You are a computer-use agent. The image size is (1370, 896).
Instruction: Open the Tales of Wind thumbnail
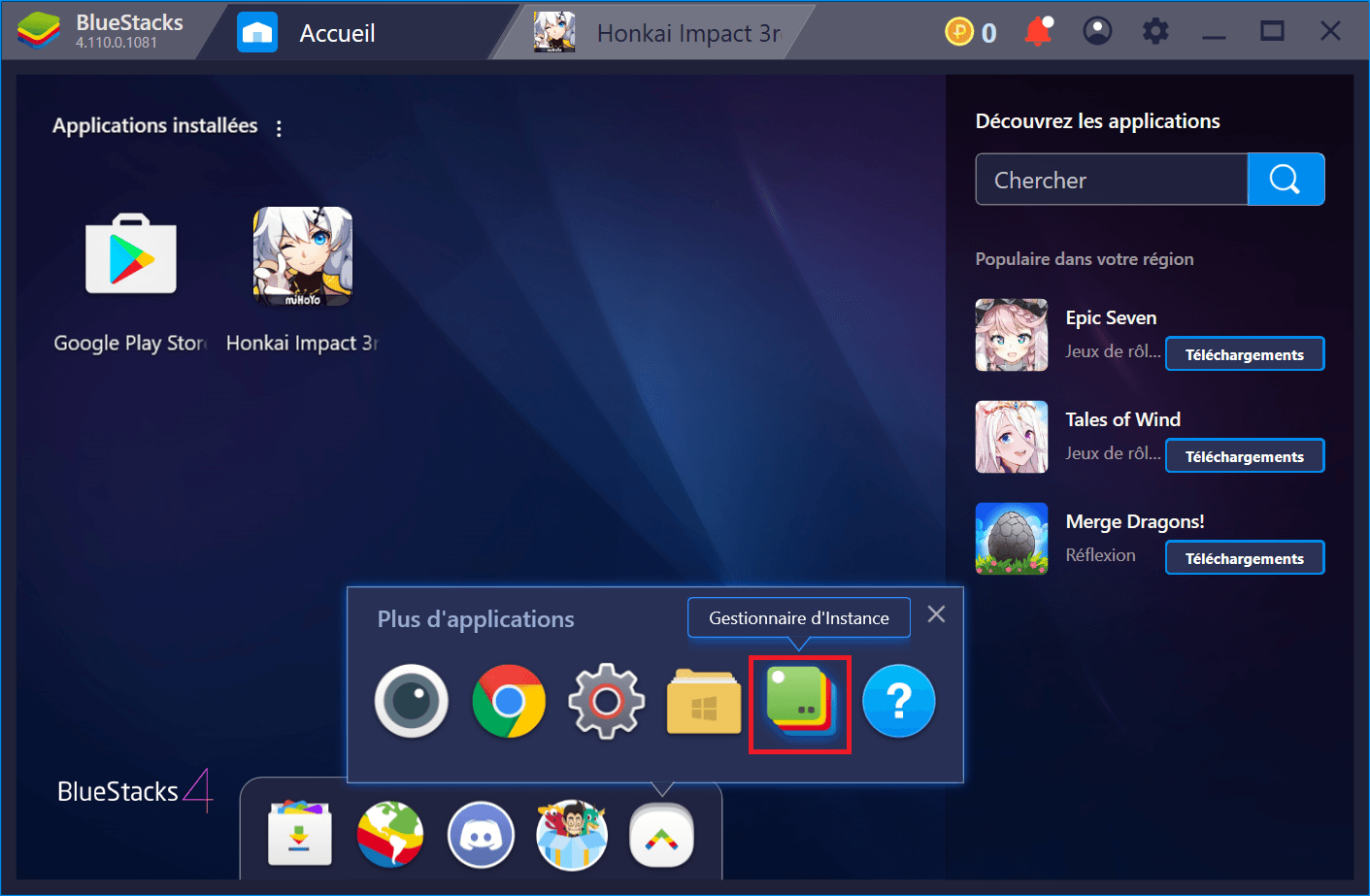[x=1012, y=437]
